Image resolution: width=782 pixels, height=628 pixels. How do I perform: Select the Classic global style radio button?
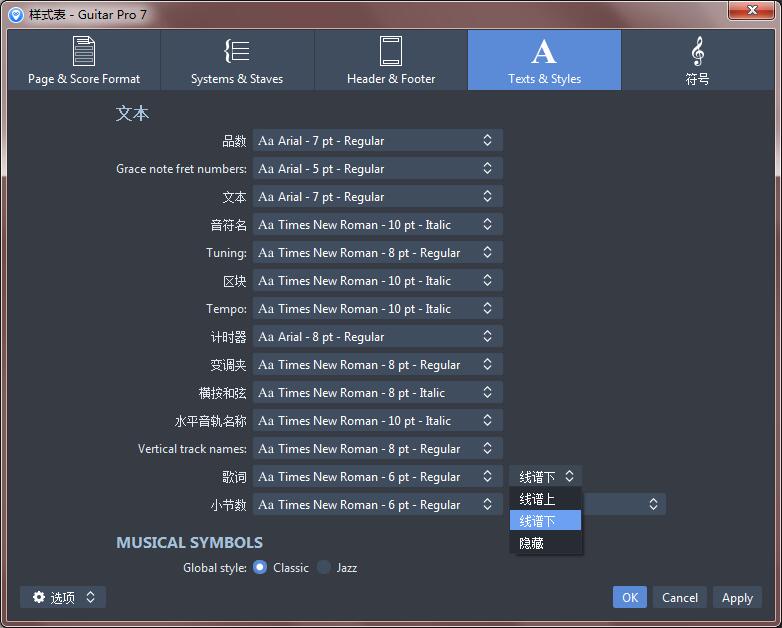[260, 567]
